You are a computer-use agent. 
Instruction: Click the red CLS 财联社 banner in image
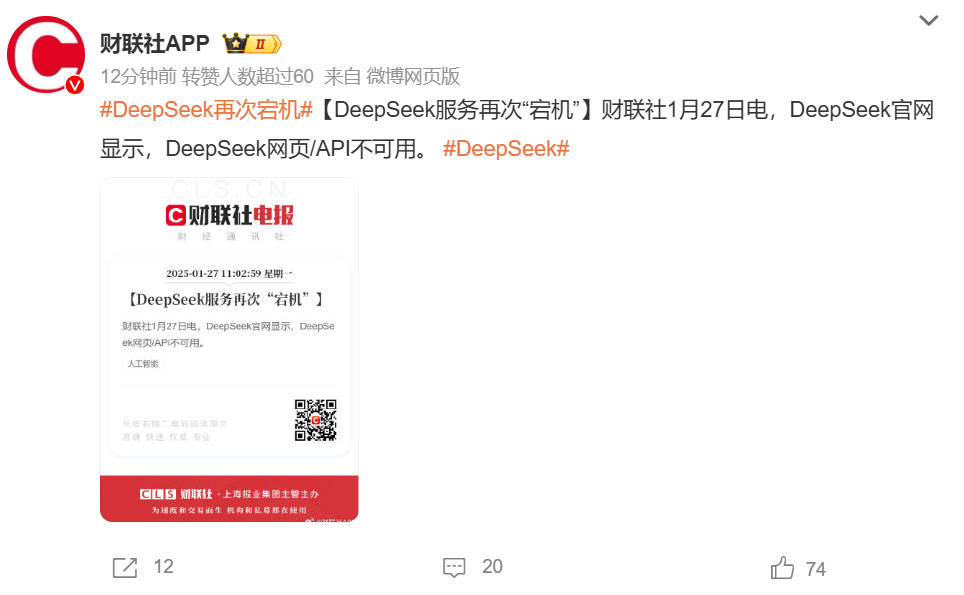point(229,498)
